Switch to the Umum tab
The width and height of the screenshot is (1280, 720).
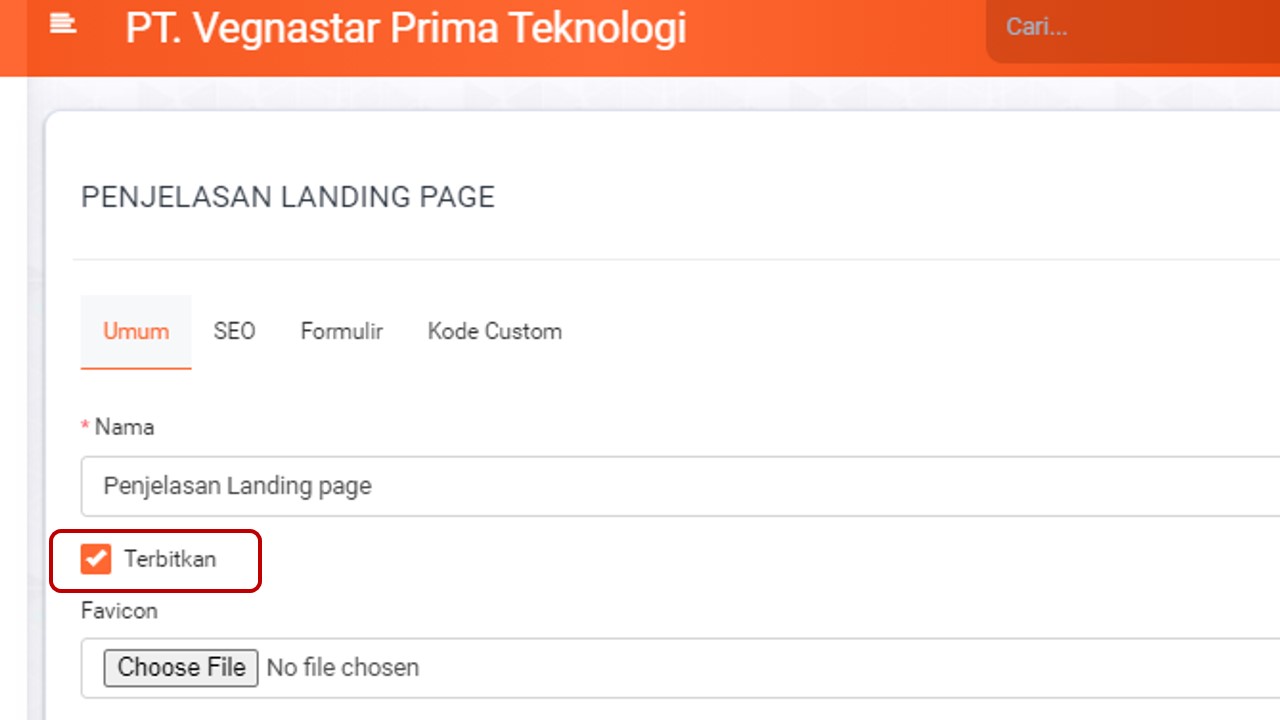click(x=136, y=332)
